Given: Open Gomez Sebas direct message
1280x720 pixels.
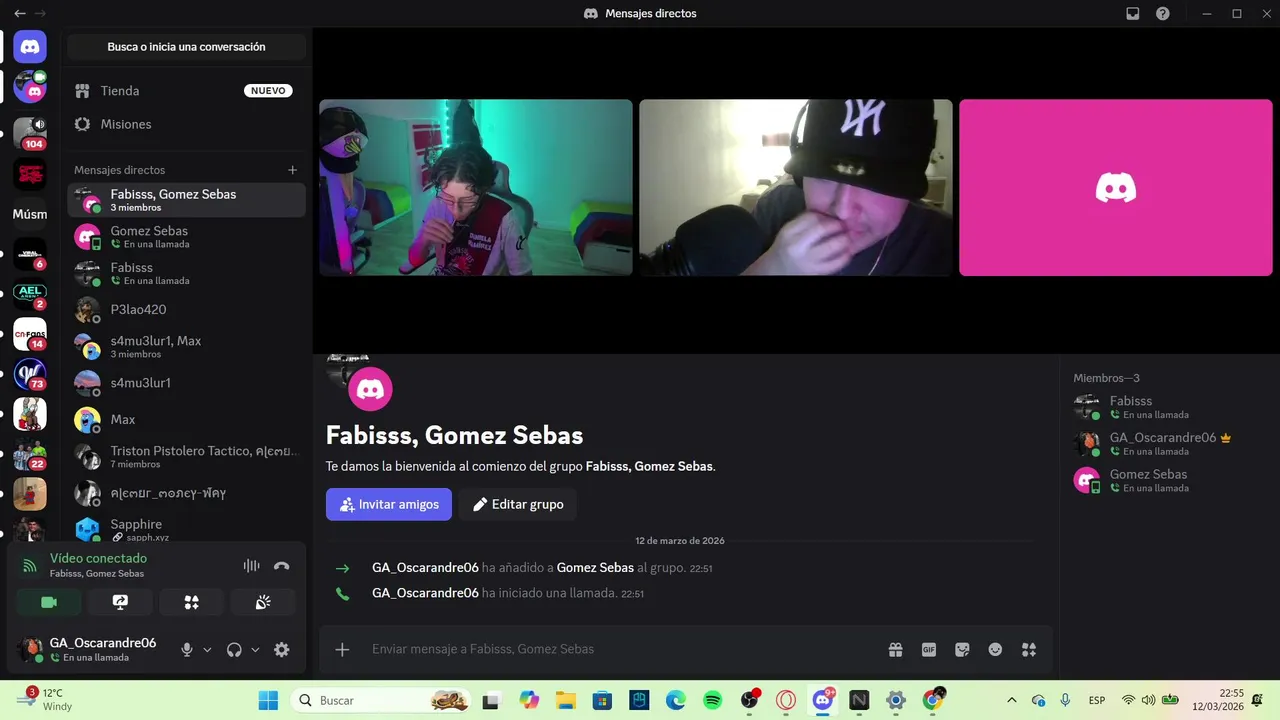Looking at the screenshot, I should coord(186,237).
